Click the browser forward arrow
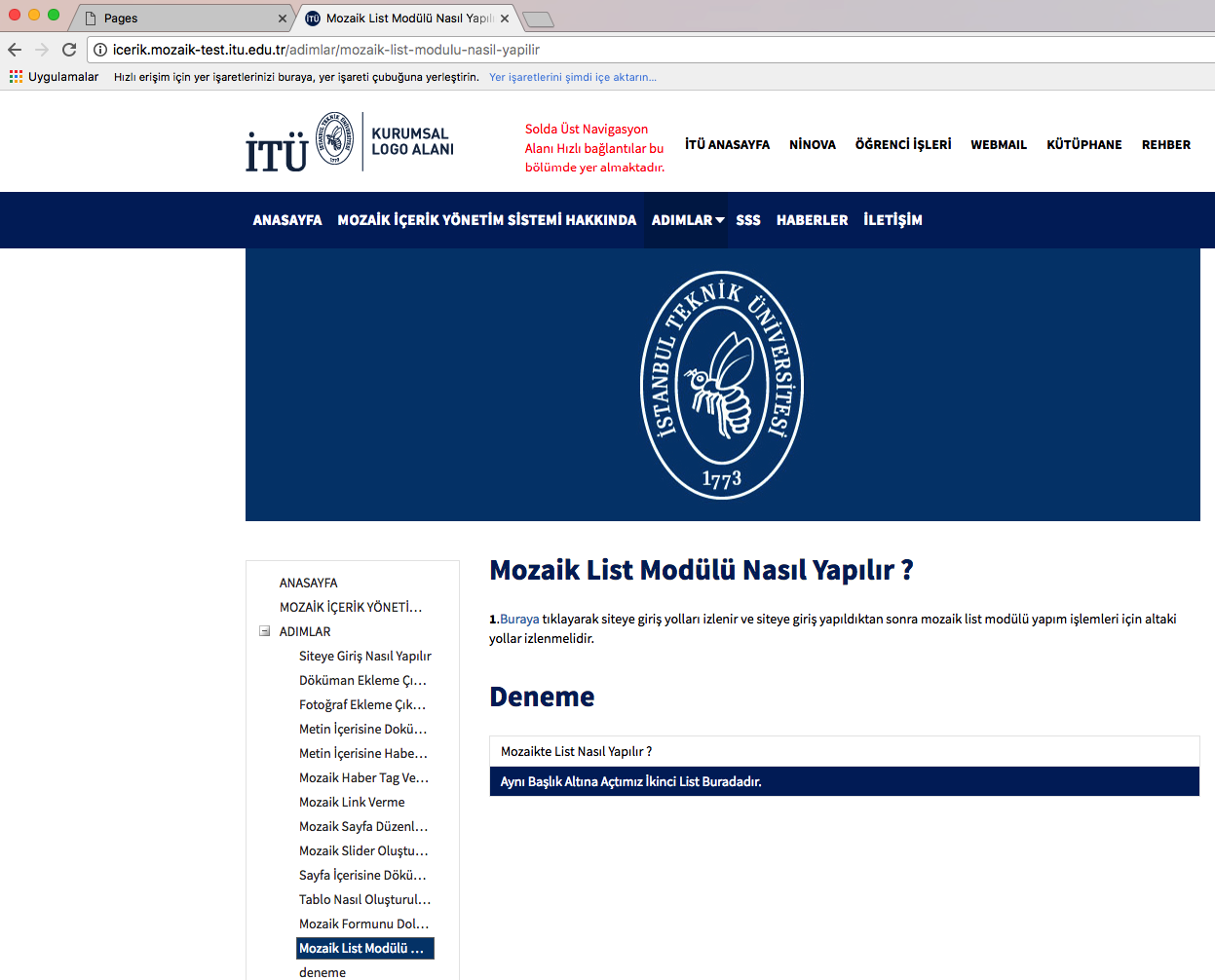The image size is (1215, 980). coord(41,50)
